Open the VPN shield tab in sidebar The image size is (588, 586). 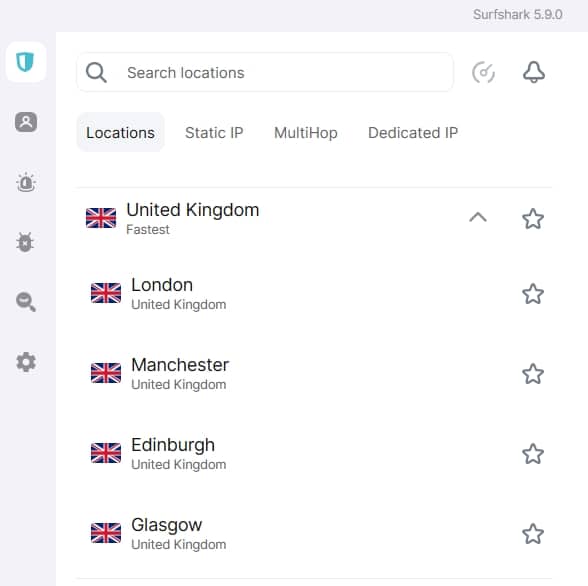click(x=26, y=62)
